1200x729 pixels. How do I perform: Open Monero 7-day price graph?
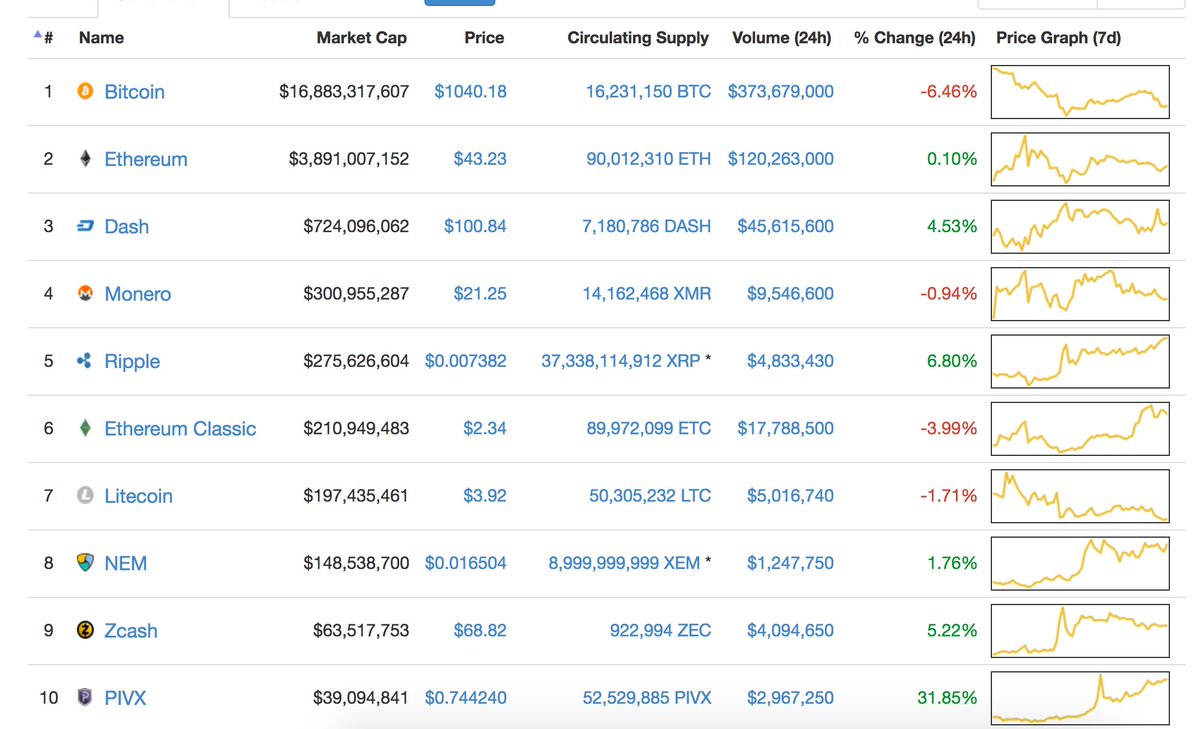click(x=1080, y=294)
